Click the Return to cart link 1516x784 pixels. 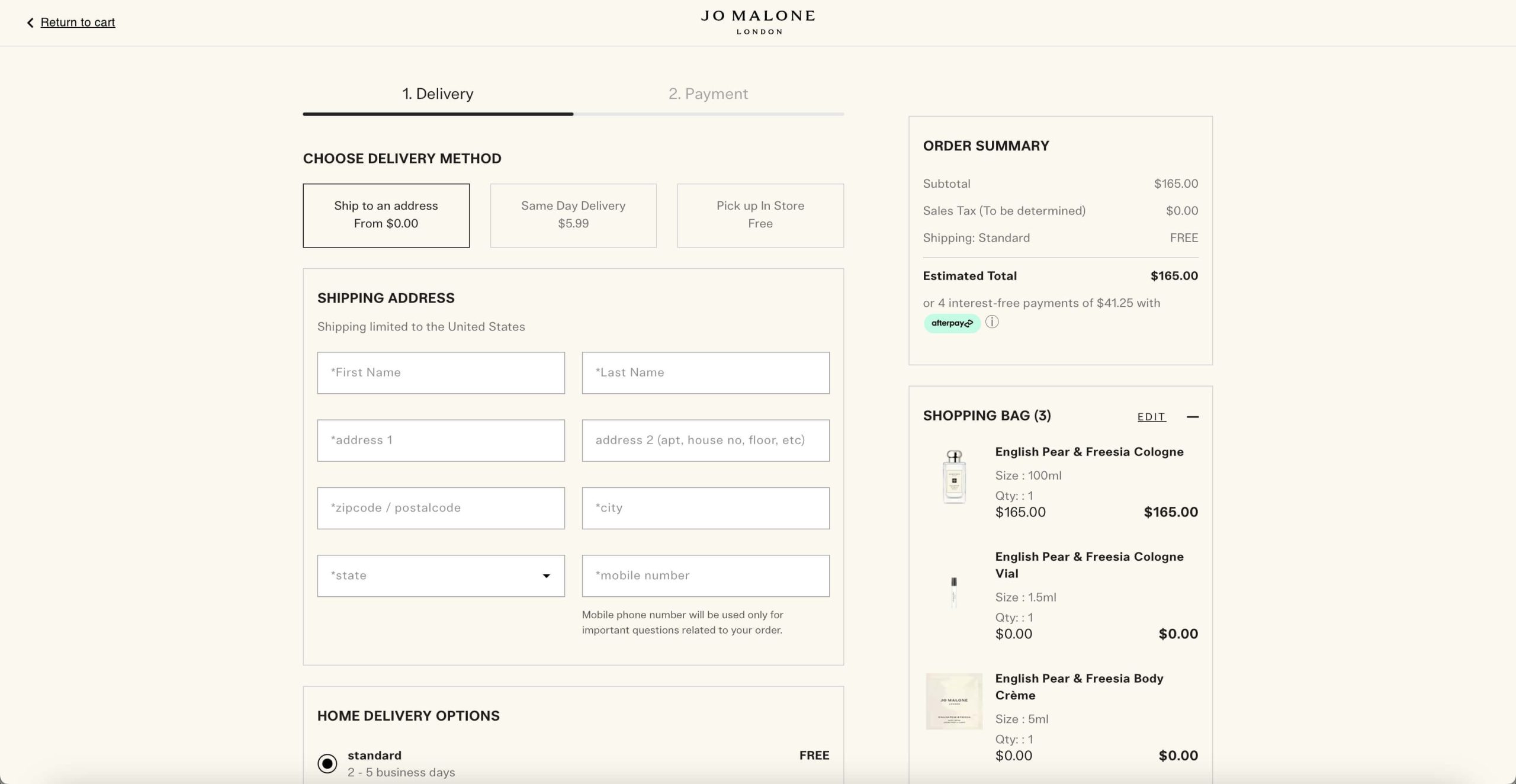(x=78, y=22)
